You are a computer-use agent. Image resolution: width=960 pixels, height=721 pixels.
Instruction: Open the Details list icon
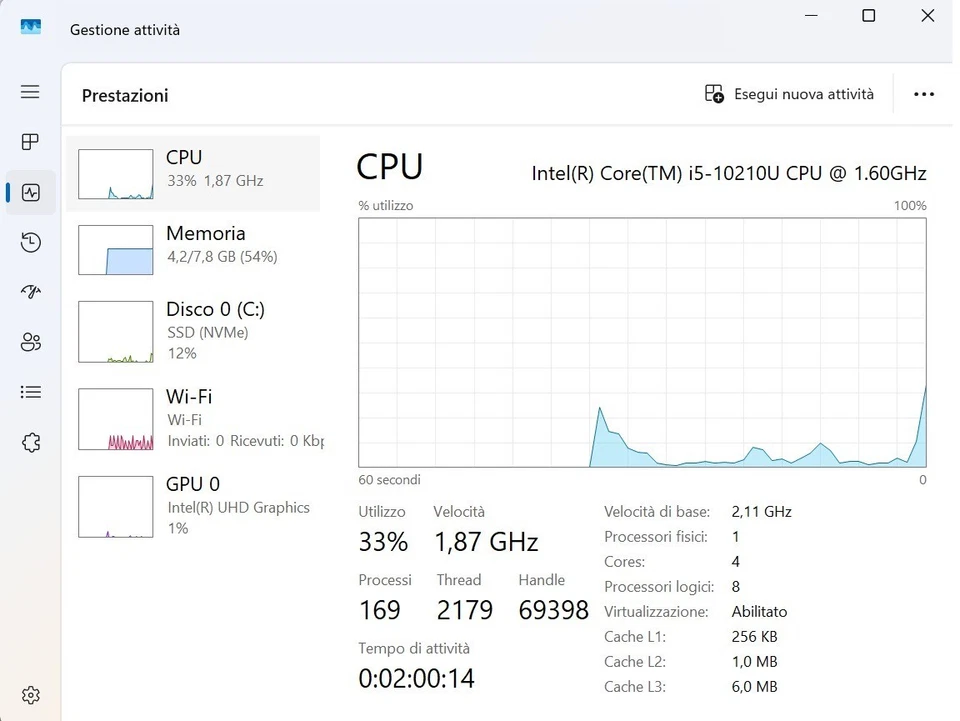(31, 392)
